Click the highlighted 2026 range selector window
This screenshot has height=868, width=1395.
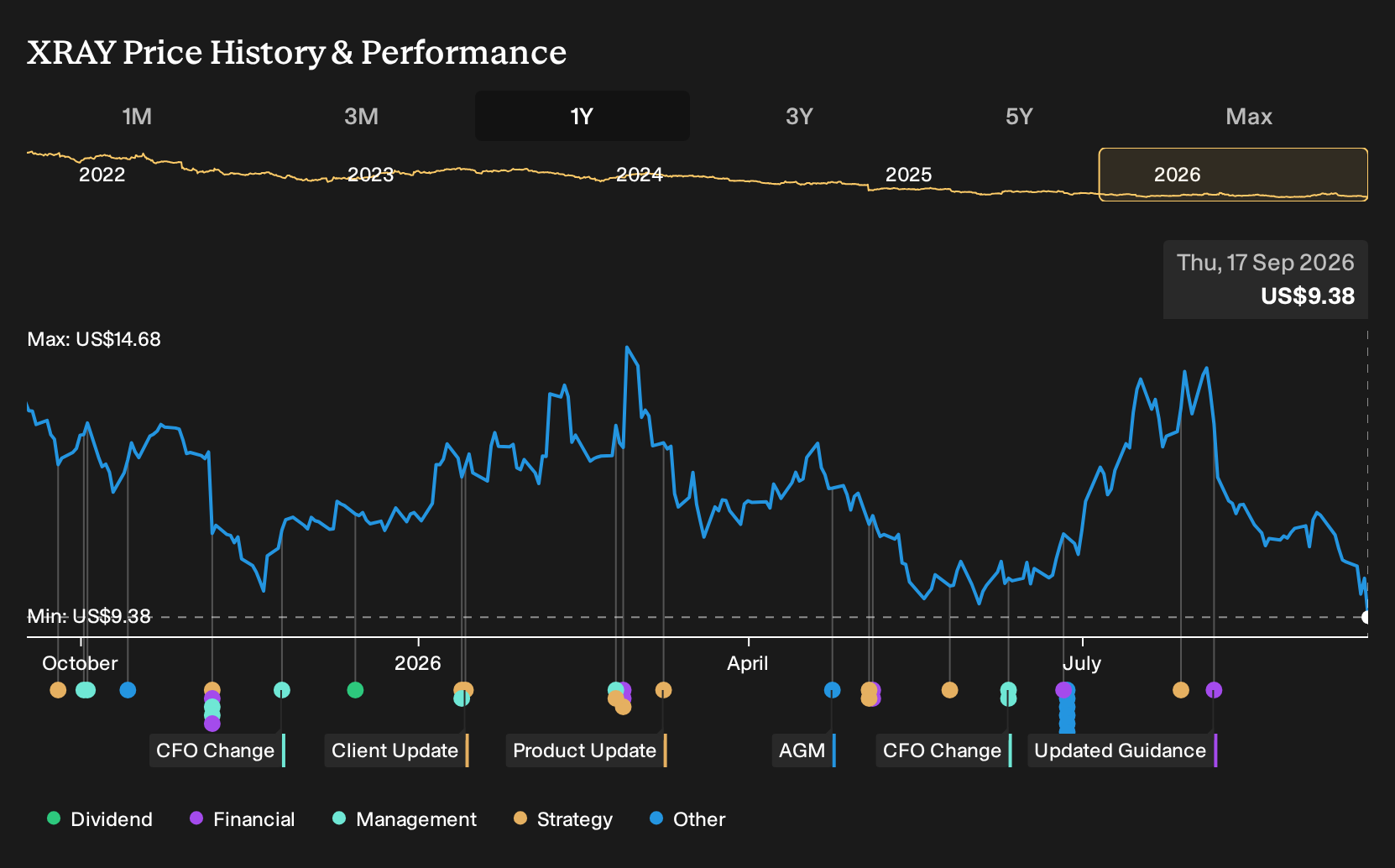(x=1233, y=175)
